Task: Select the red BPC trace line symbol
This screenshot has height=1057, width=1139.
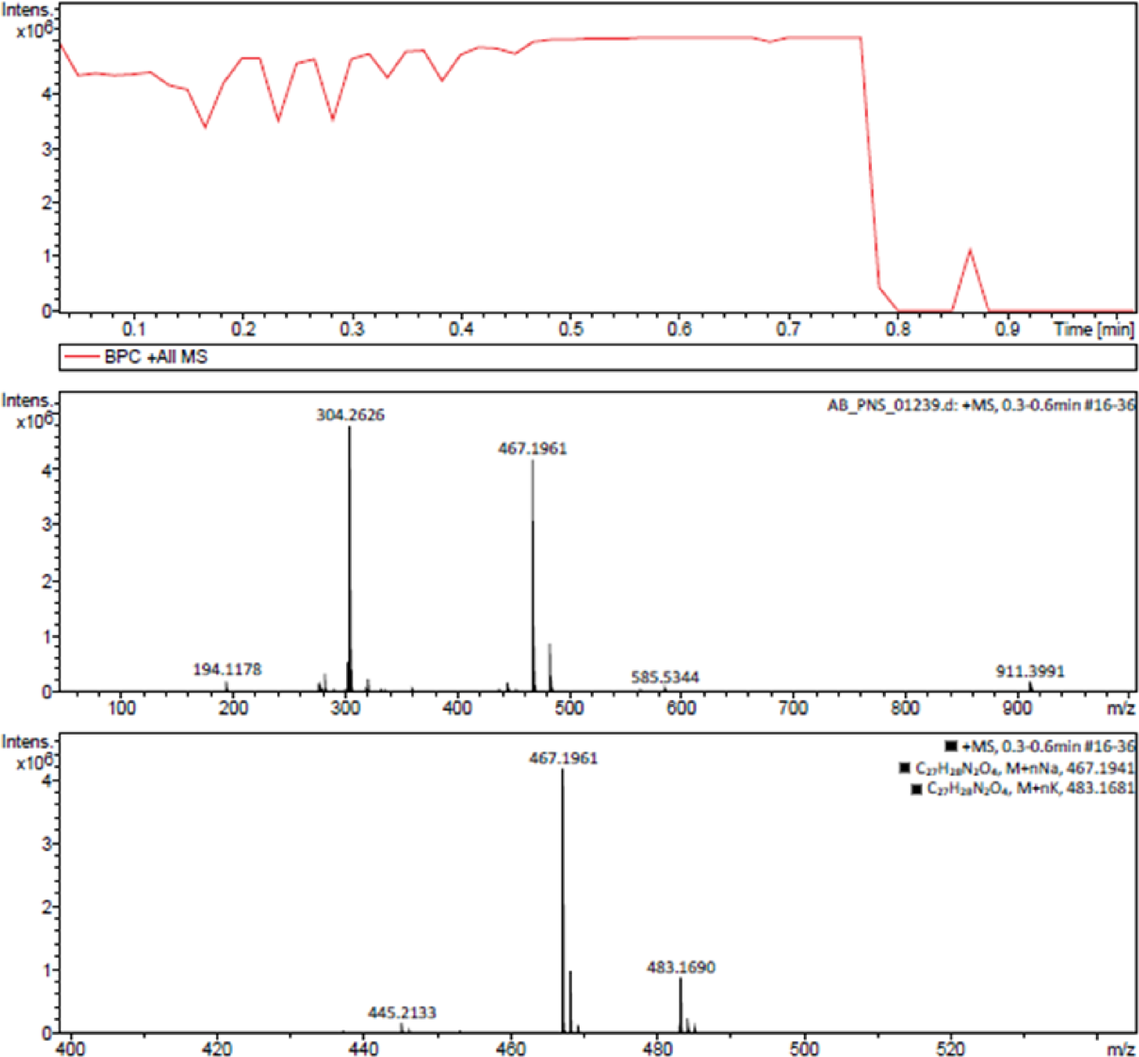Action: [x=82, y=355]
